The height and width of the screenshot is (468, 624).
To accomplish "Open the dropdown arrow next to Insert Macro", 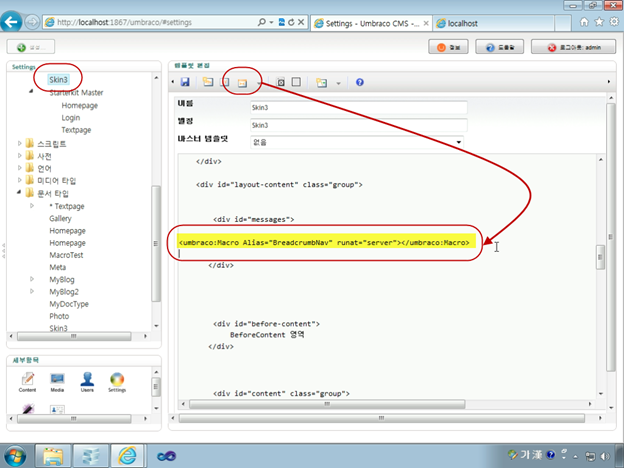I will click(x=259, y=83).
